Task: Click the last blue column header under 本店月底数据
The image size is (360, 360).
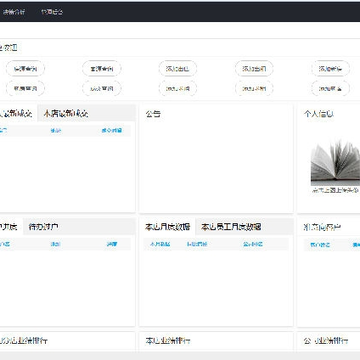Action: point(253,244)
